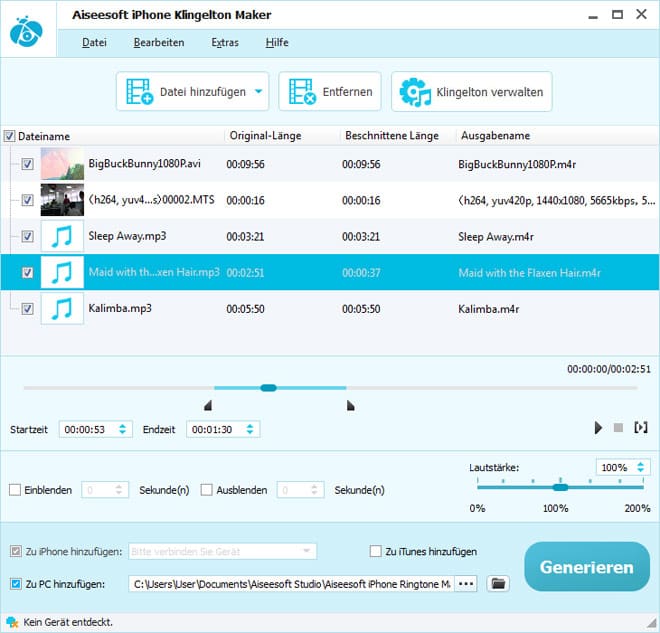Click the volume slider handle

[560, 487]
